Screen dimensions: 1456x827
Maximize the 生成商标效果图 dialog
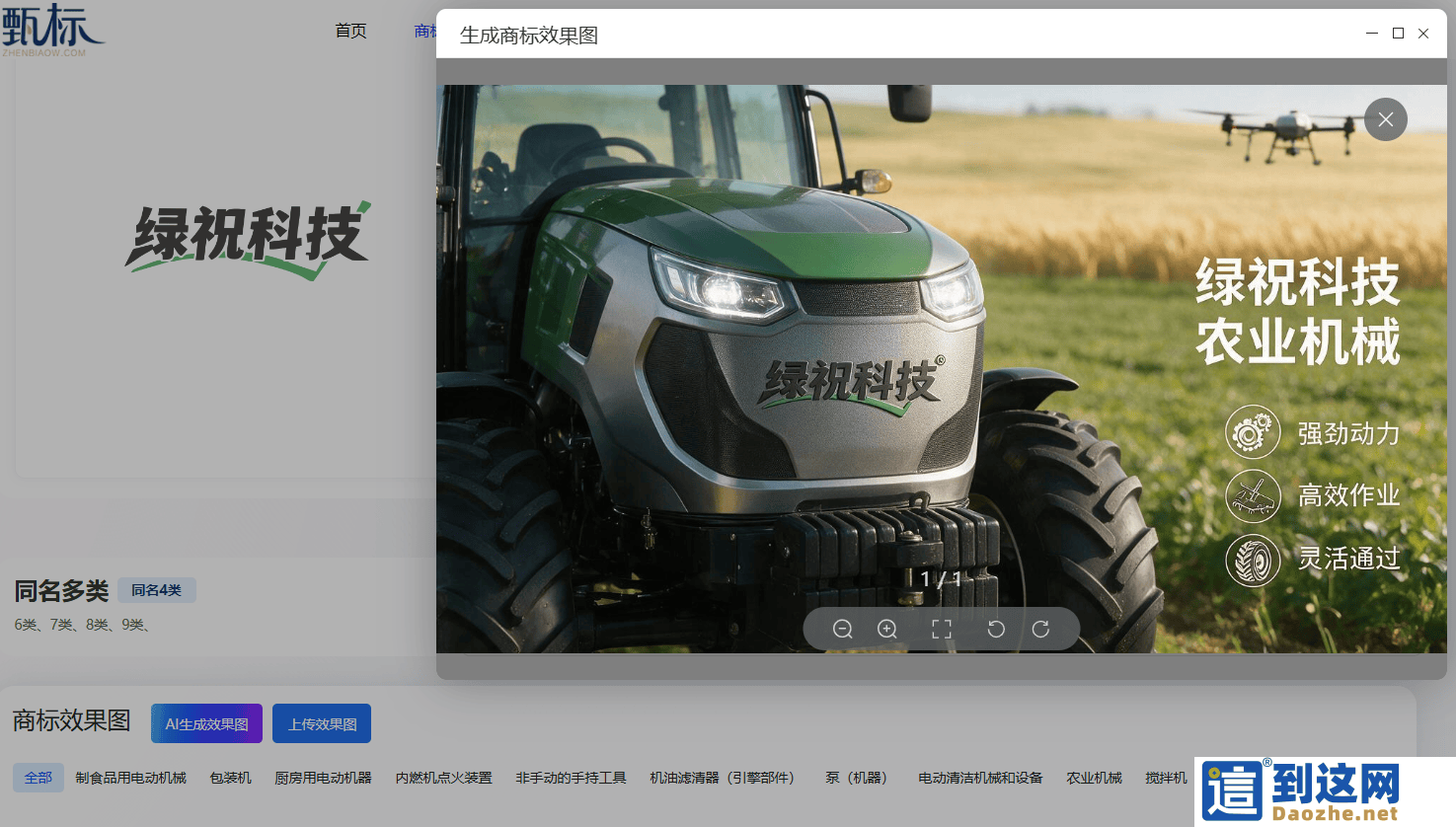1398,34
